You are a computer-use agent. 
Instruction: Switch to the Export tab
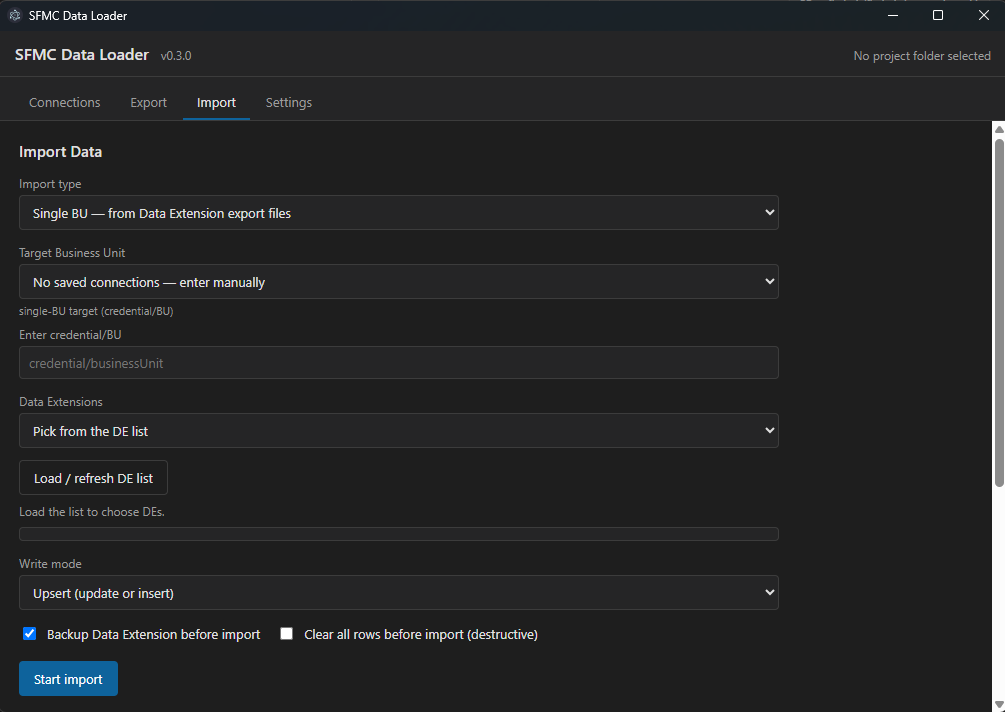tap(148, 103)
